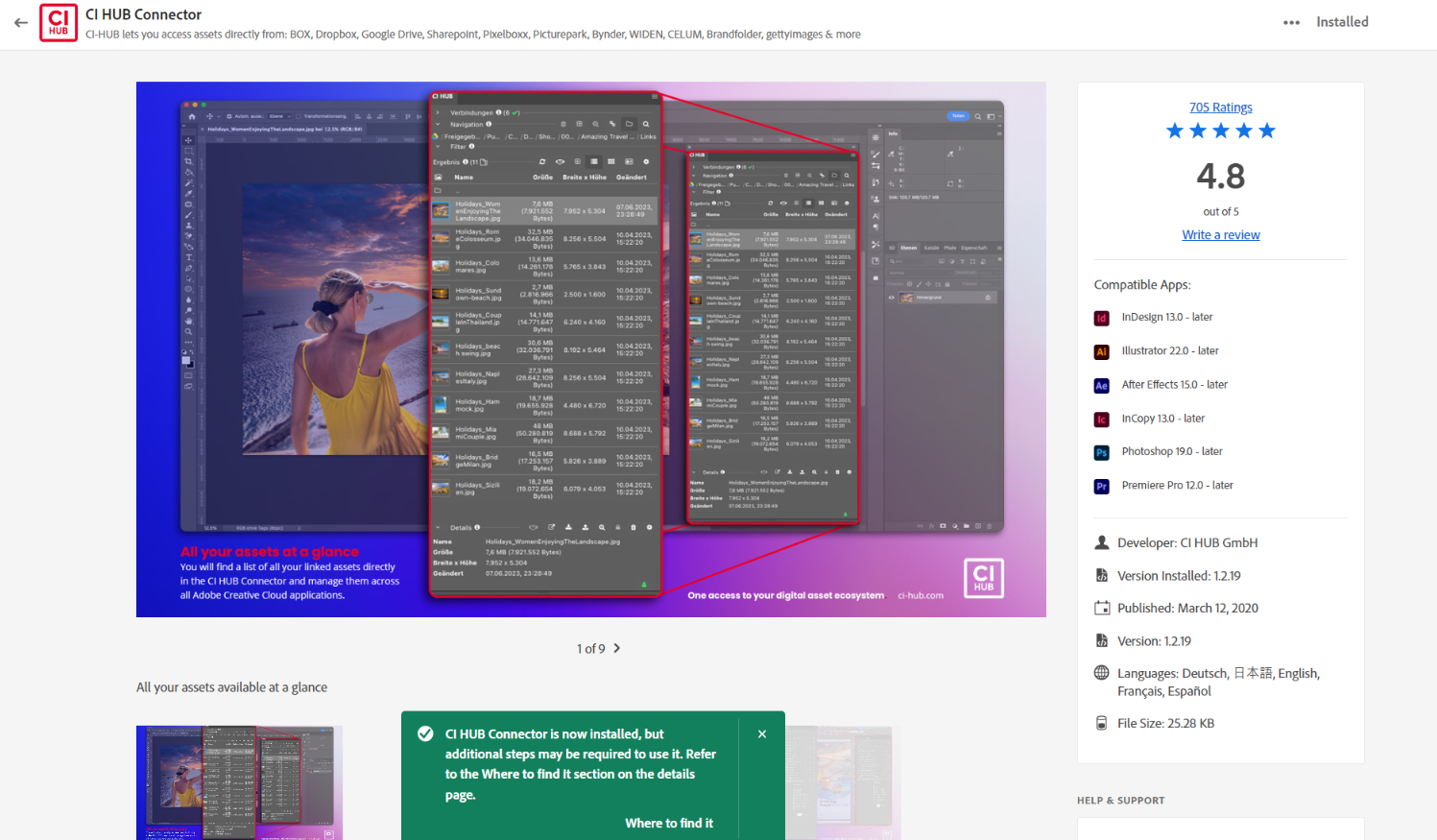Click the Languages globe icon
1437x840 pixels.
pos(1102,673)
